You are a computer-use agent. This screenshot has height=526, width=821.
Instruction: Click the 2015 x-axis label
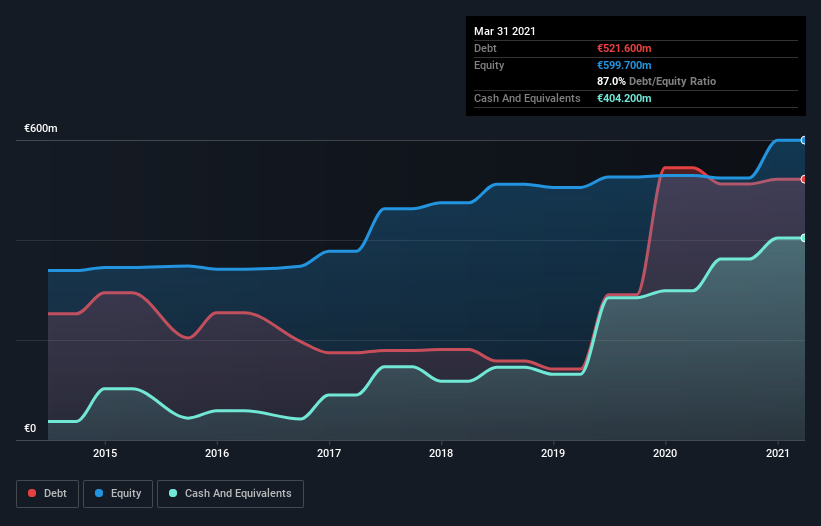tap(105, 453)
